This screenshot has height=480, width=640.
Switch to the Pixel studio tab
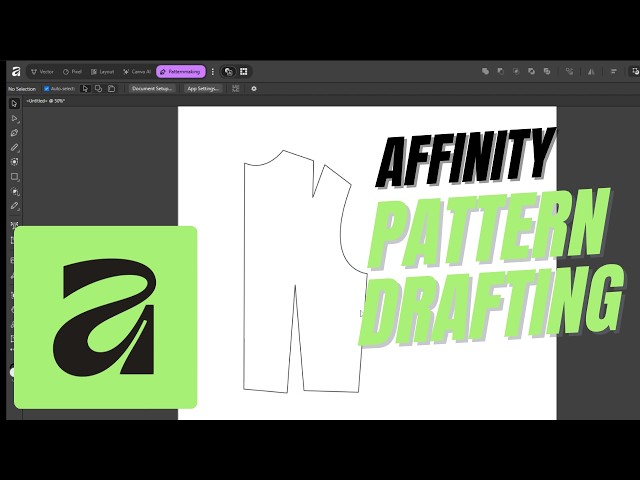[72, 72]
